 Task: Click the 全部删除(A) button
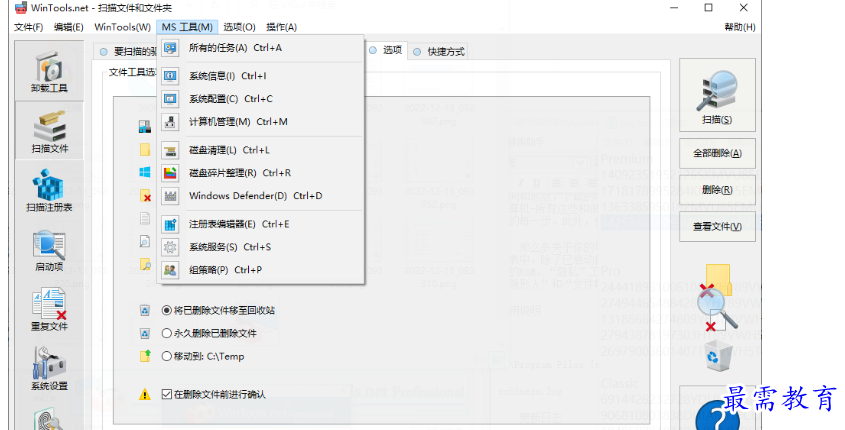pyautogui.click(x=717, y=154)
